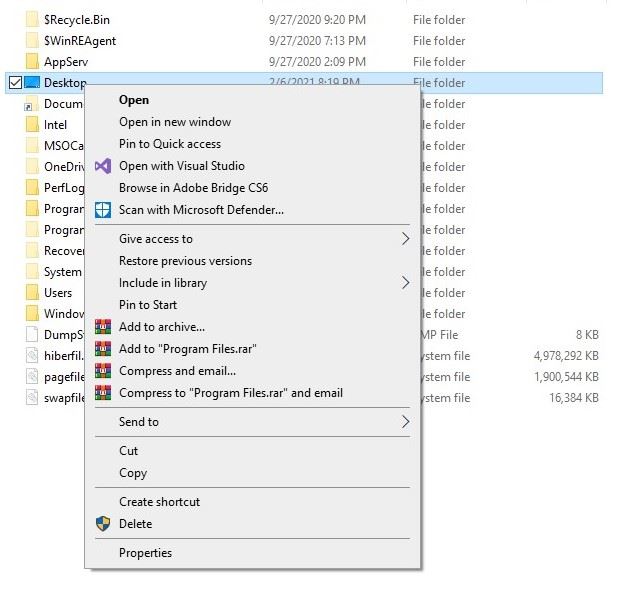The height and width of the screenshot is (605, 641).
Task: Select Copy in the context menu
Action: 253,473
